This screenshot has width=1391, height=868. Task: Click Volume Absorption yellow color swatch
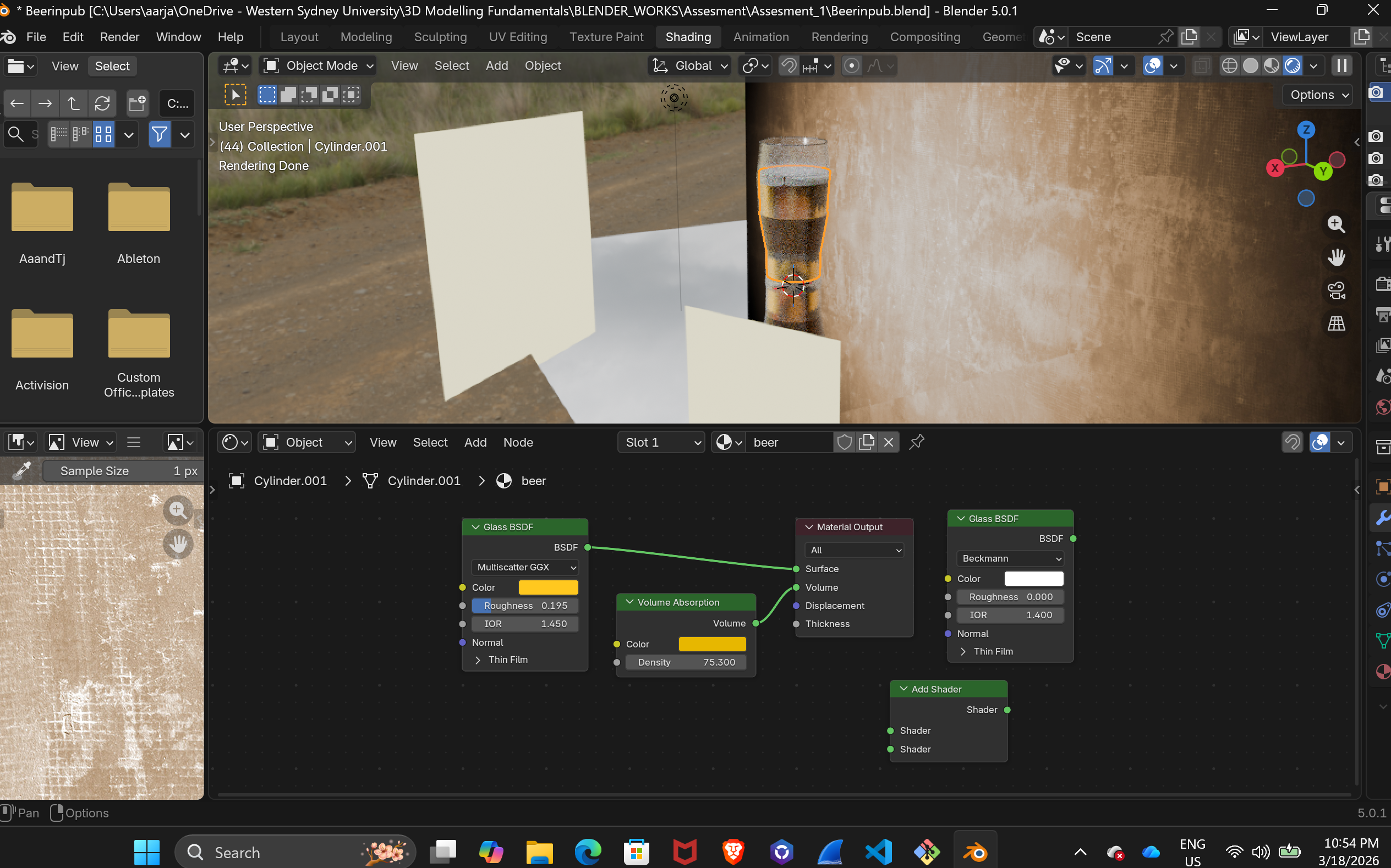pyautogui.click(x=712, y=644)
